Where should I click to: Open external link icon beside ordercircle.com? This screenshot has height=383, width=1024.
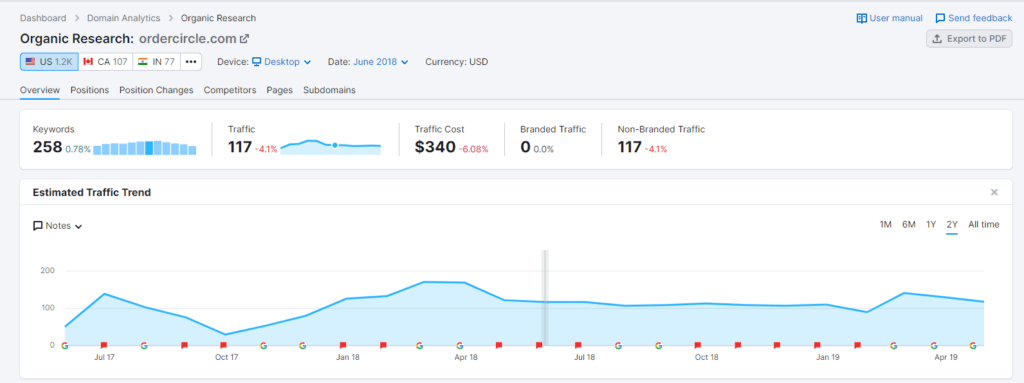(x=244, y=39)
